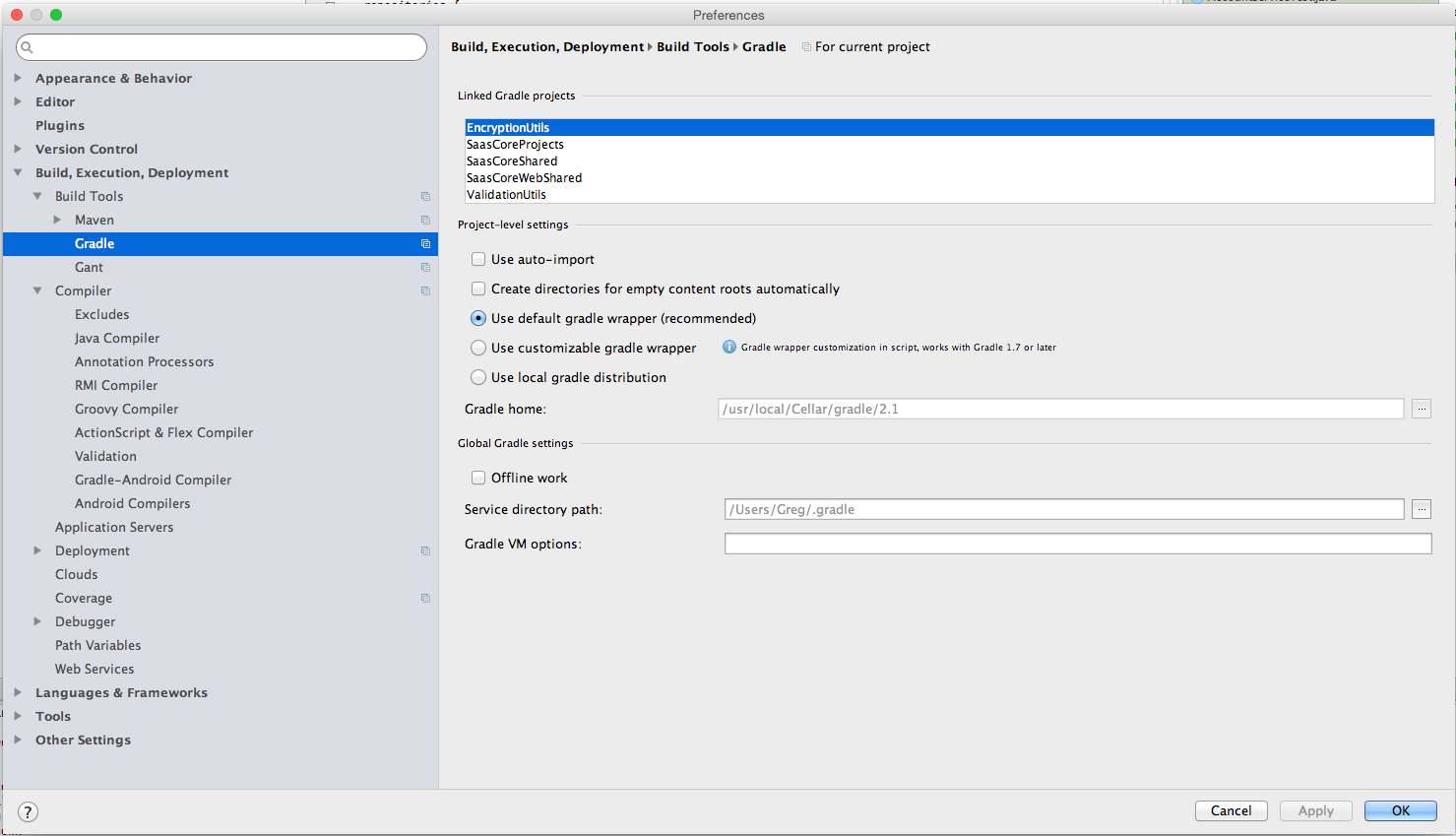This screenshot has height=836, width=1456.
Task: Collapse the Compiler node
Action: pyautogui.click(x=37, y=290)
